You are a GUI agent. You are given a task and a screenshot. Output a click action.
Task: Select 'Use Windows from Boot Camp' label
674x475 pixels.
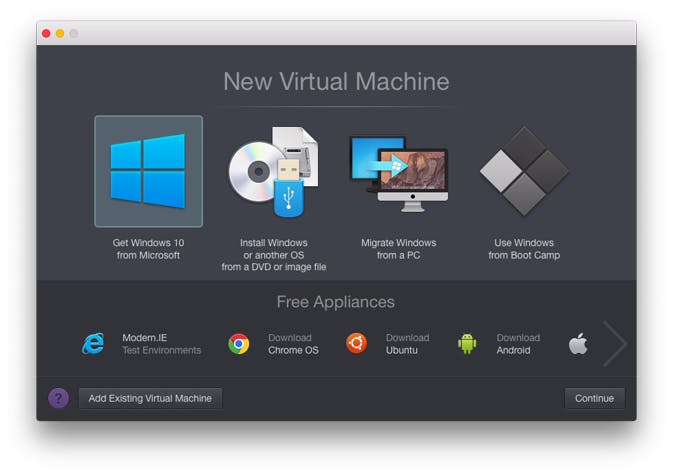pos(524,249)
